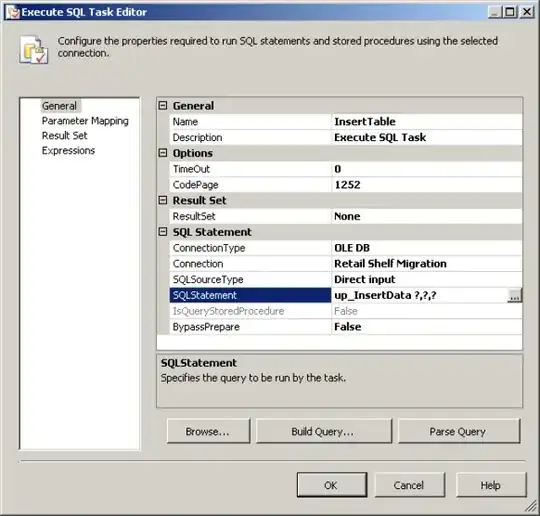540x516 pixels.
Task: Collapse the Result Set property category
Action: [163, 200]
